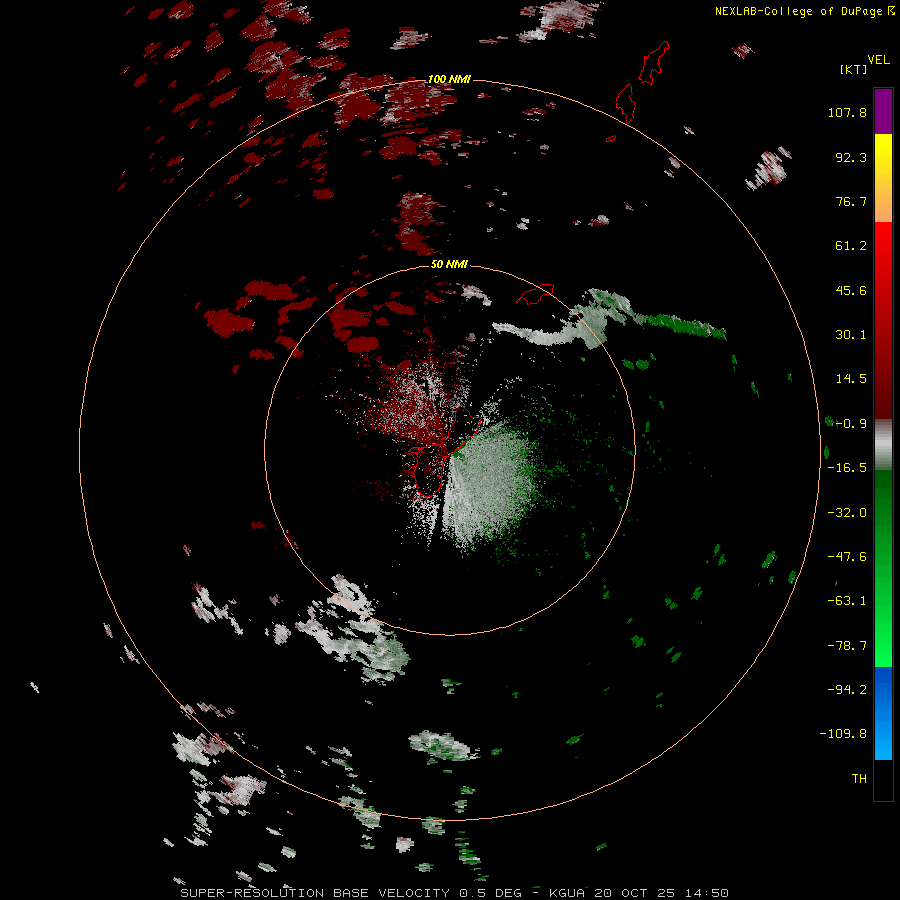This screenshot has height=900, width=900.
Task: Pick the gray zero-velocity band on color bar
Action: click(883, 445)
